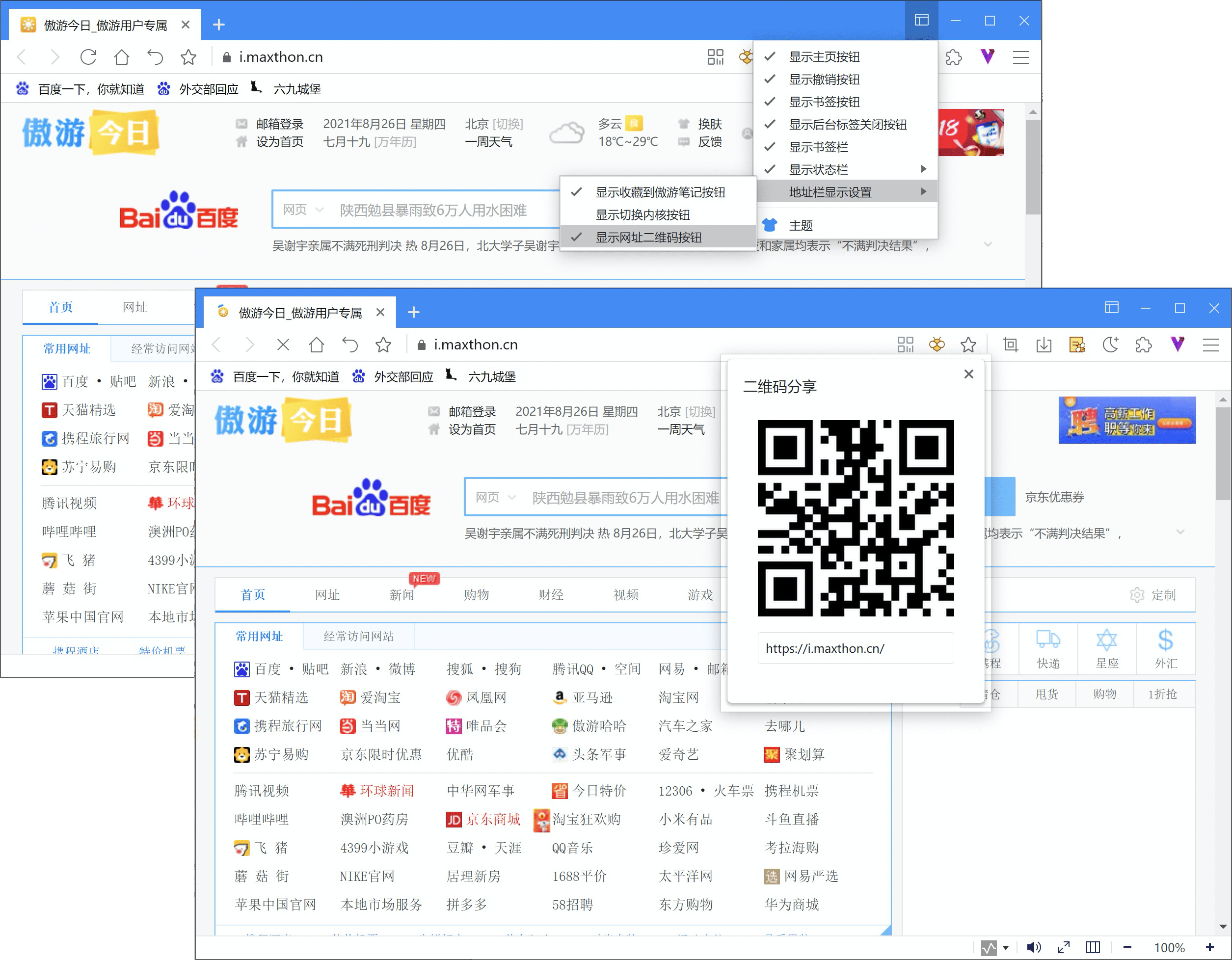Click the undo close tab icon in front window
The width and height of the screenshot is (1232, 960).
point(350,345)
